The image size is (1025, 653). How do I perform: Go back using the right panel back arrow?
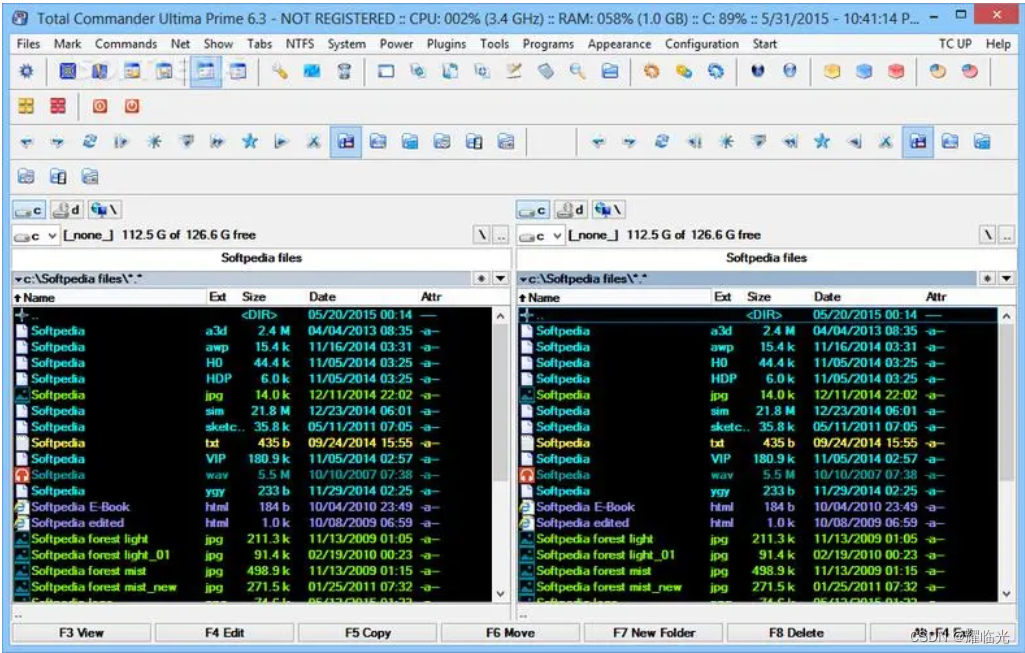(x=597, y=141)
